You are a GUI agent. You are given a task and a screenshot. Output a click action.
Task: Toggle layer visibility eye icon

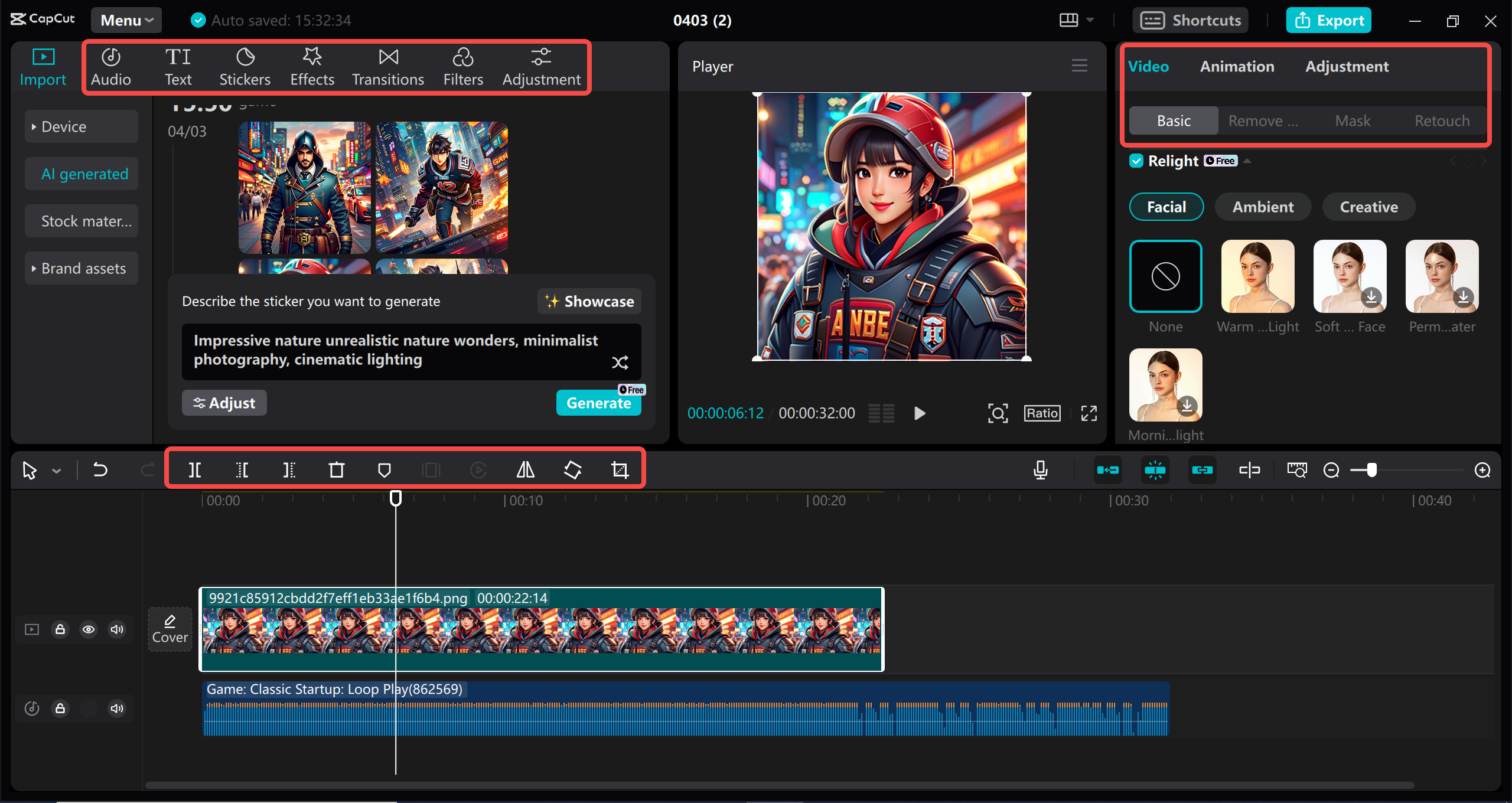tap(88, 630)
